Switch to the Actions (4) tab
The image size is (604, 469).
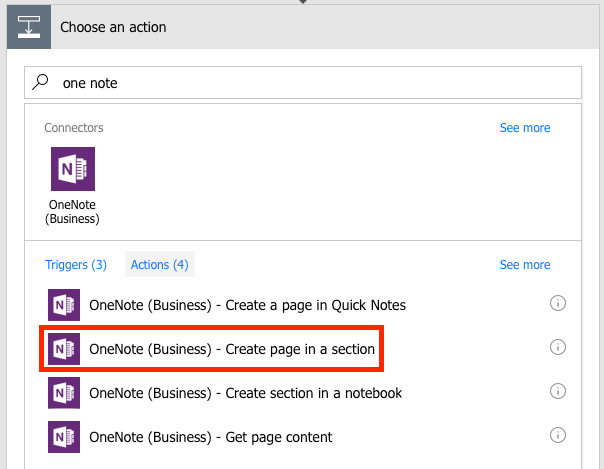[x=159, y=265]
